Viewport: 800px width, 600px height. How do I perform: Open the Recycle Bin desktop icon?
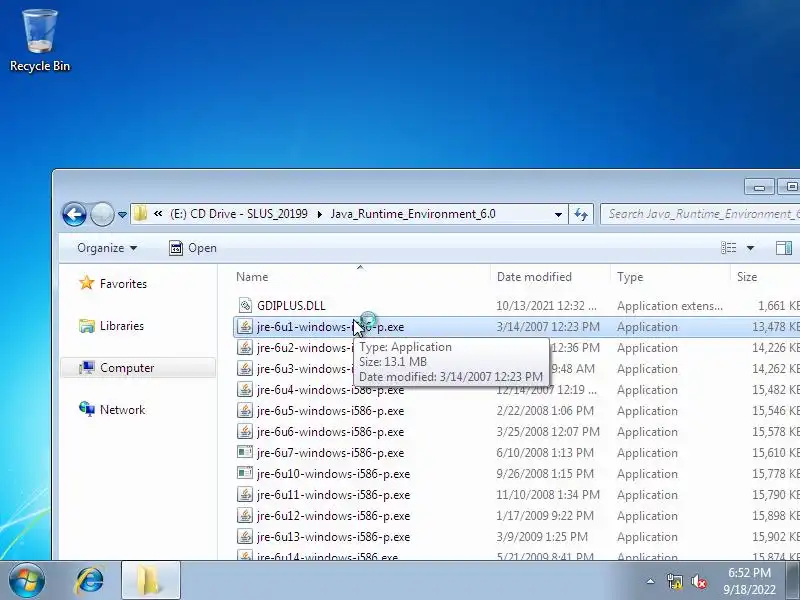pyautogui.click(x=40, y=41)
